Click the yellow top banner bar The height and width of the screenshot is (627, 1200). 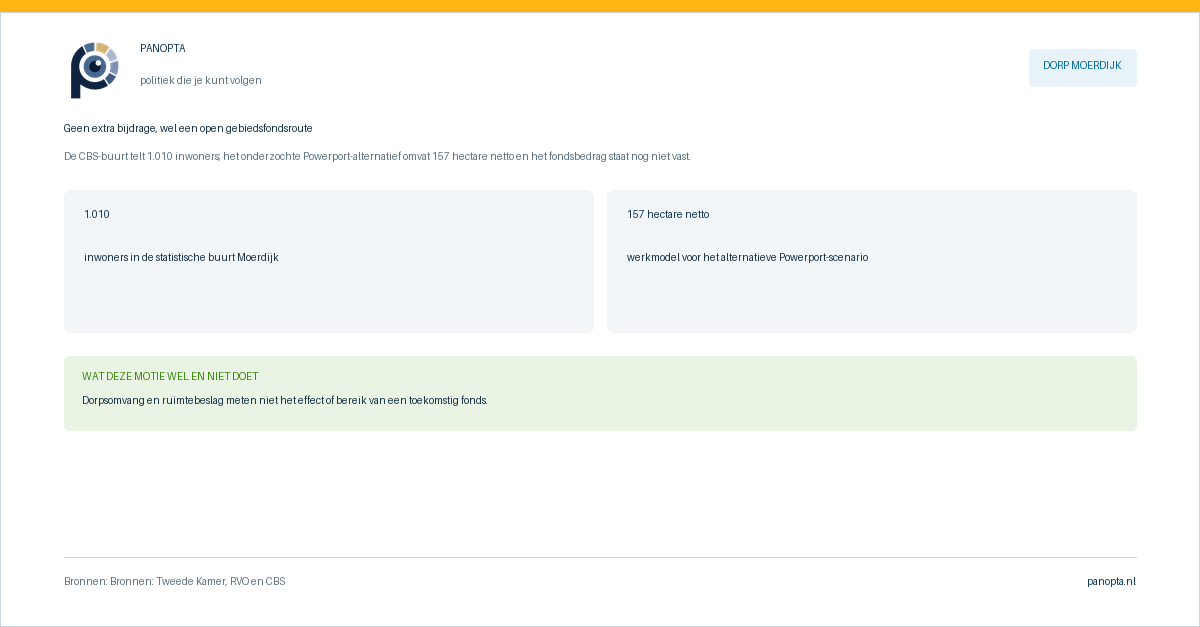click(600, 6)
